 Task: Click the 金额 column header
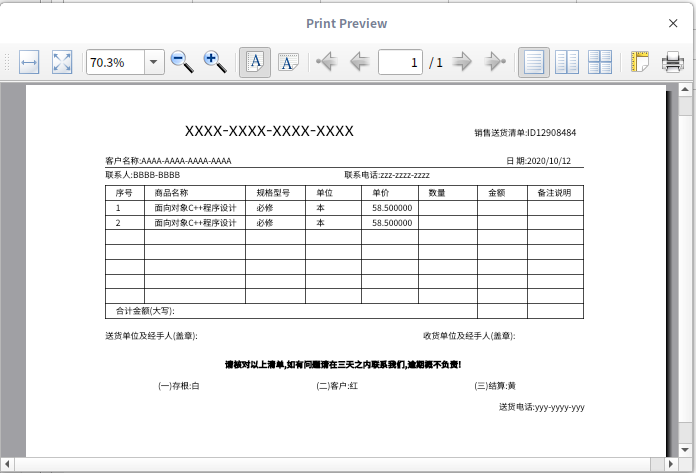497,193
